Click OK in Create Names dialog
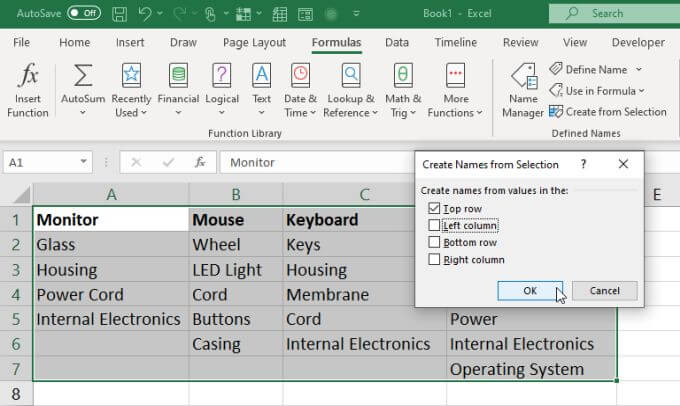680x406 pixels. point(529,290)
